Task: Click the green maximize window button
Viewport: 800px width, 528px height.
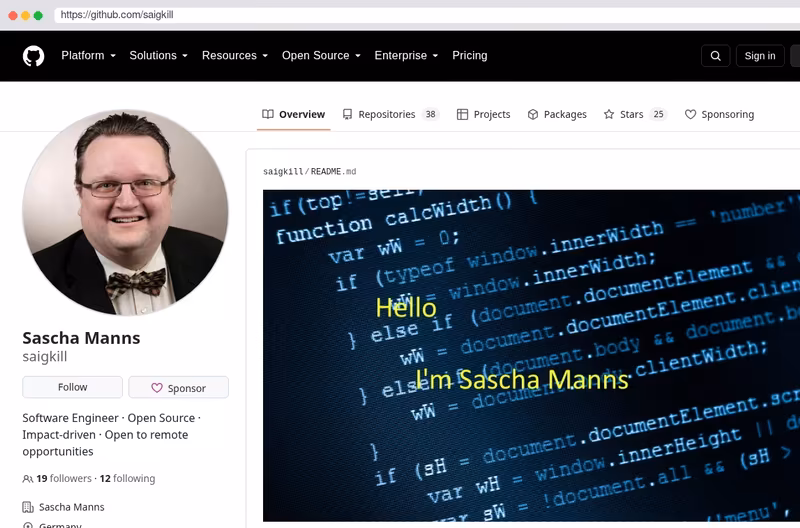Action: [x=38, y=15]
